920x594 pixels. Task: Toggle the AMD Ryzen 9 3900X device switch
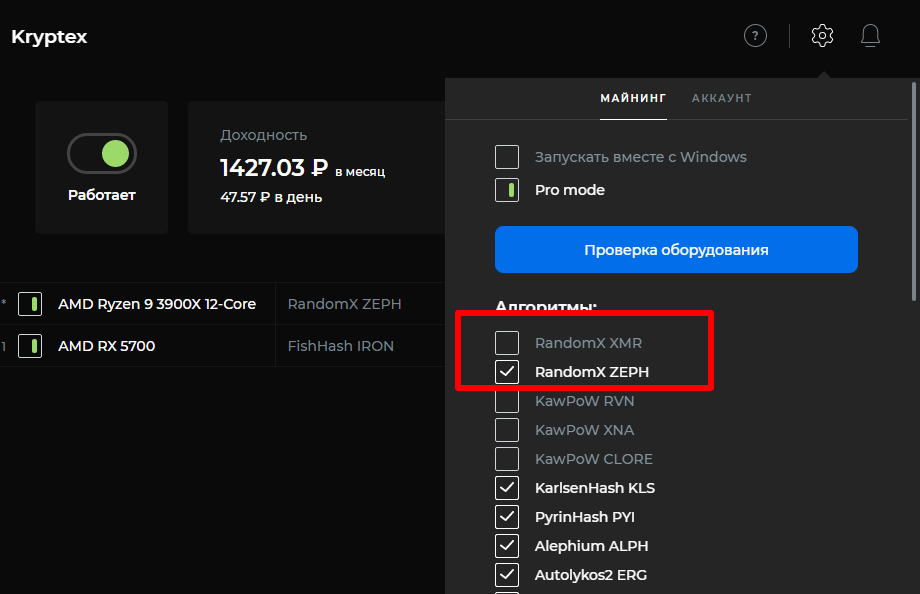pos(30,304)
